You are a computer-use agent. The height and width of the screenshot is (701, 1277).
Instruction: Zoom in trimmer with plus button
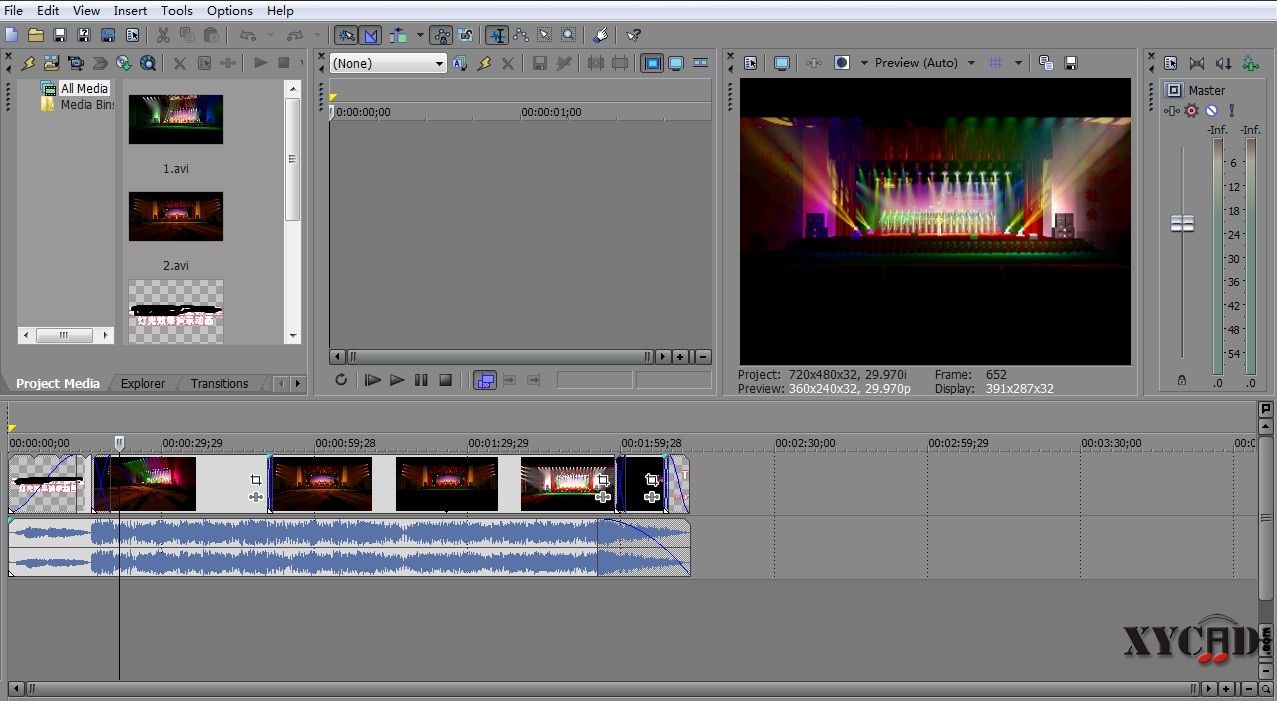pyautogui.click(x=680, y=356)
